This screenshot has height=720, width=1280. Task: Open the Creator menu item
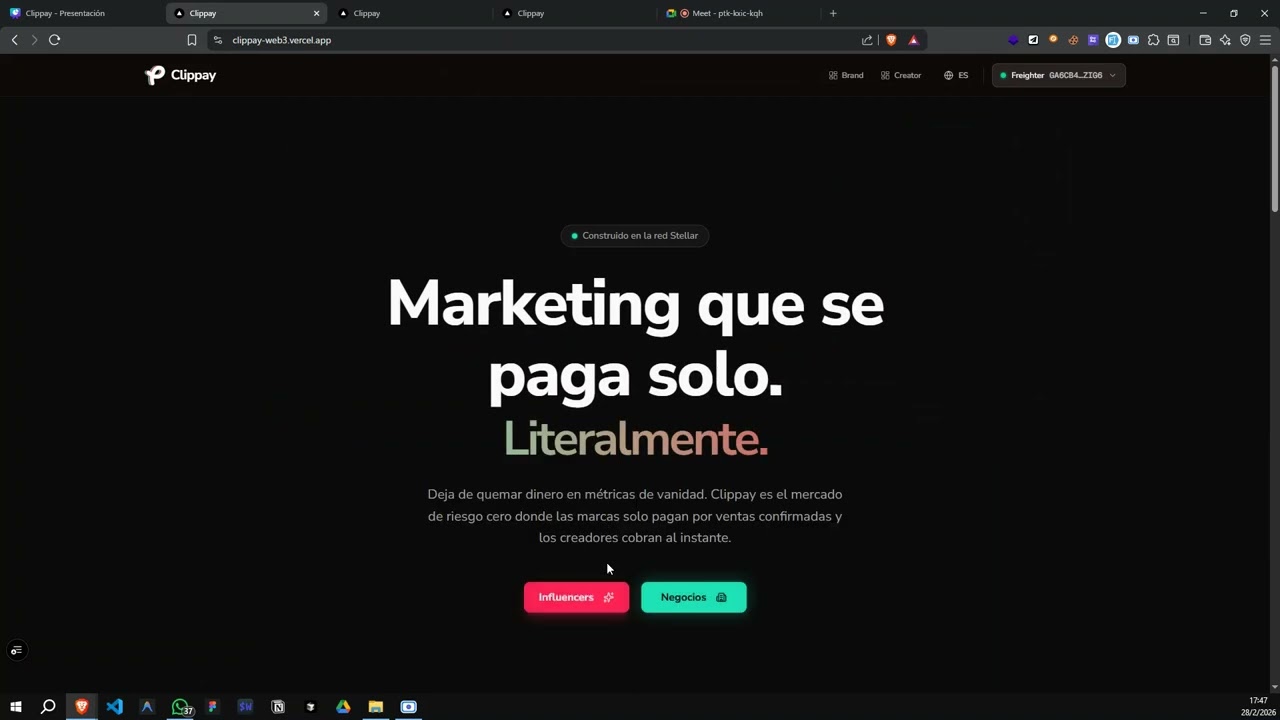point(901,75)
